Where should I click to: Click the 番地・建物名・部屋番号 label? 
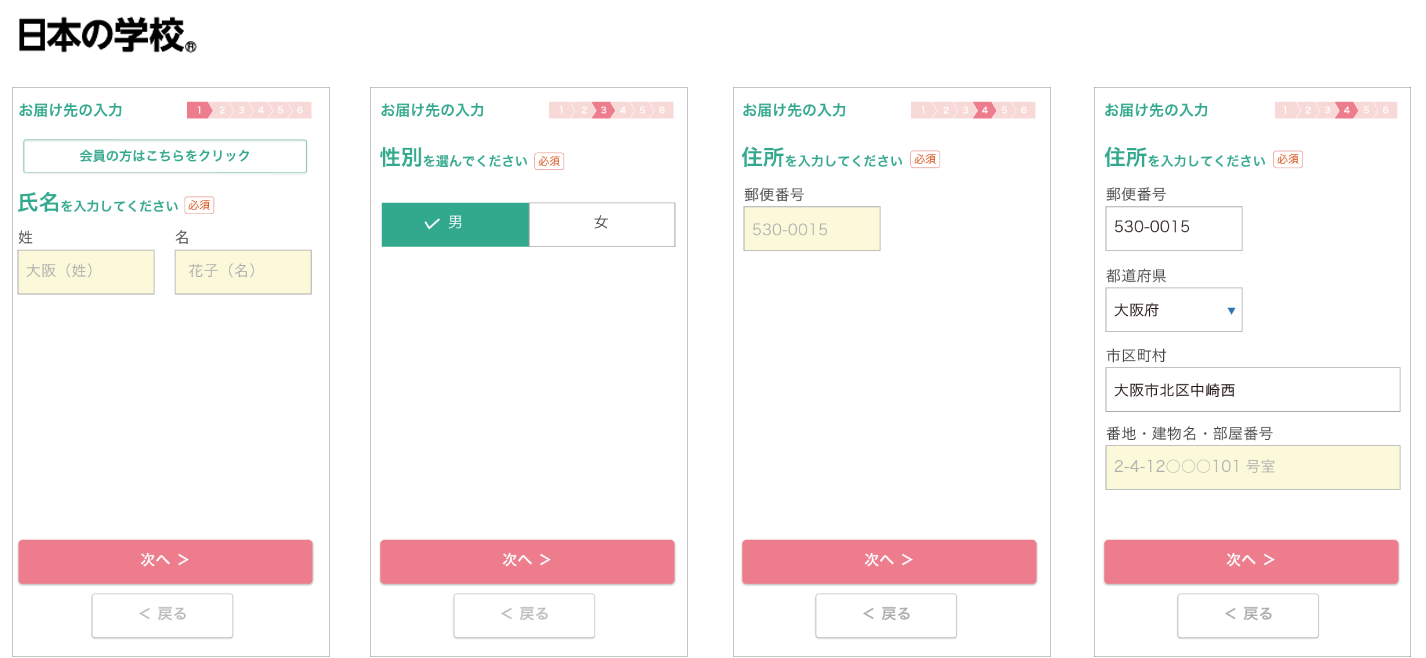[x=1189, y=434]
